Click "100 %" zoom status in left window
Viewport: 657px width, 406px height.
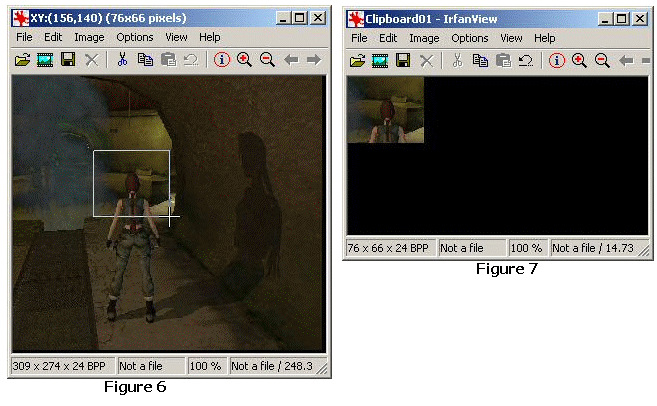[x=205, y=366]
